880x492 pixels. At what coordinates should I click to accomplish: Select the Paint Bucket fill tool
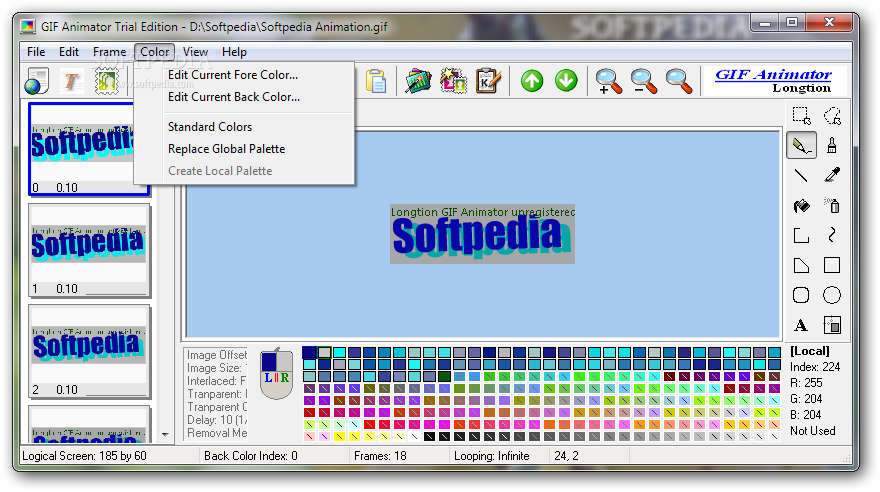click(x=801, y=206)
